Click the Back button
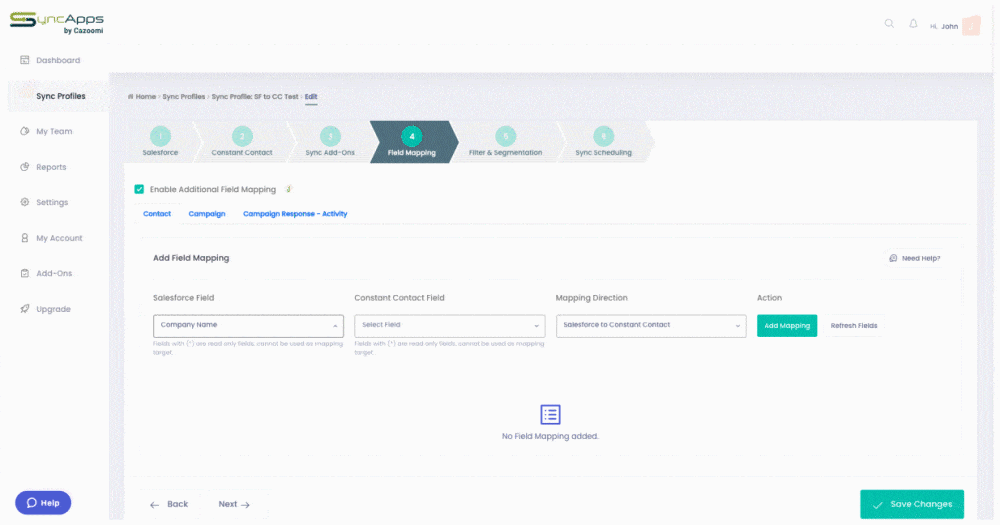Screen dimensions: 1000x525 pyautogui.click(x=169, y=504)
